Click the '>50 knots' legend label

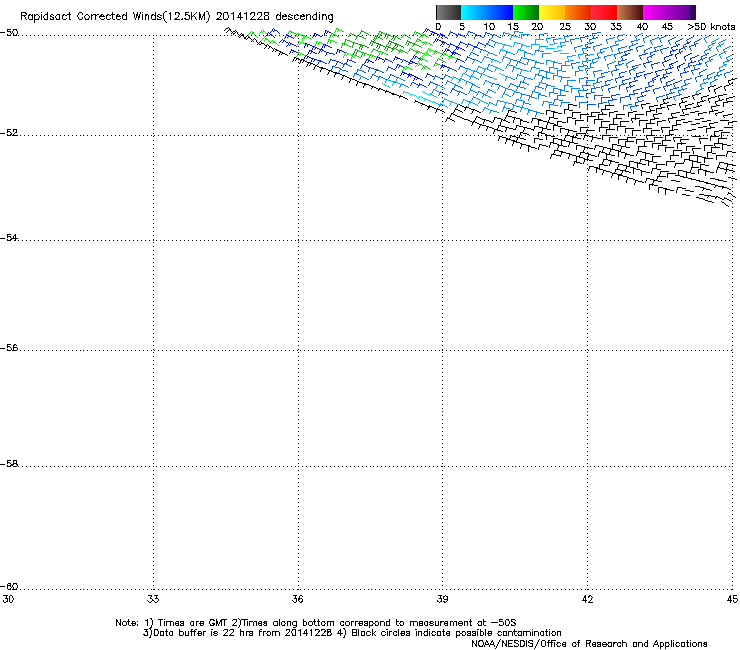[x=711, y=27]
